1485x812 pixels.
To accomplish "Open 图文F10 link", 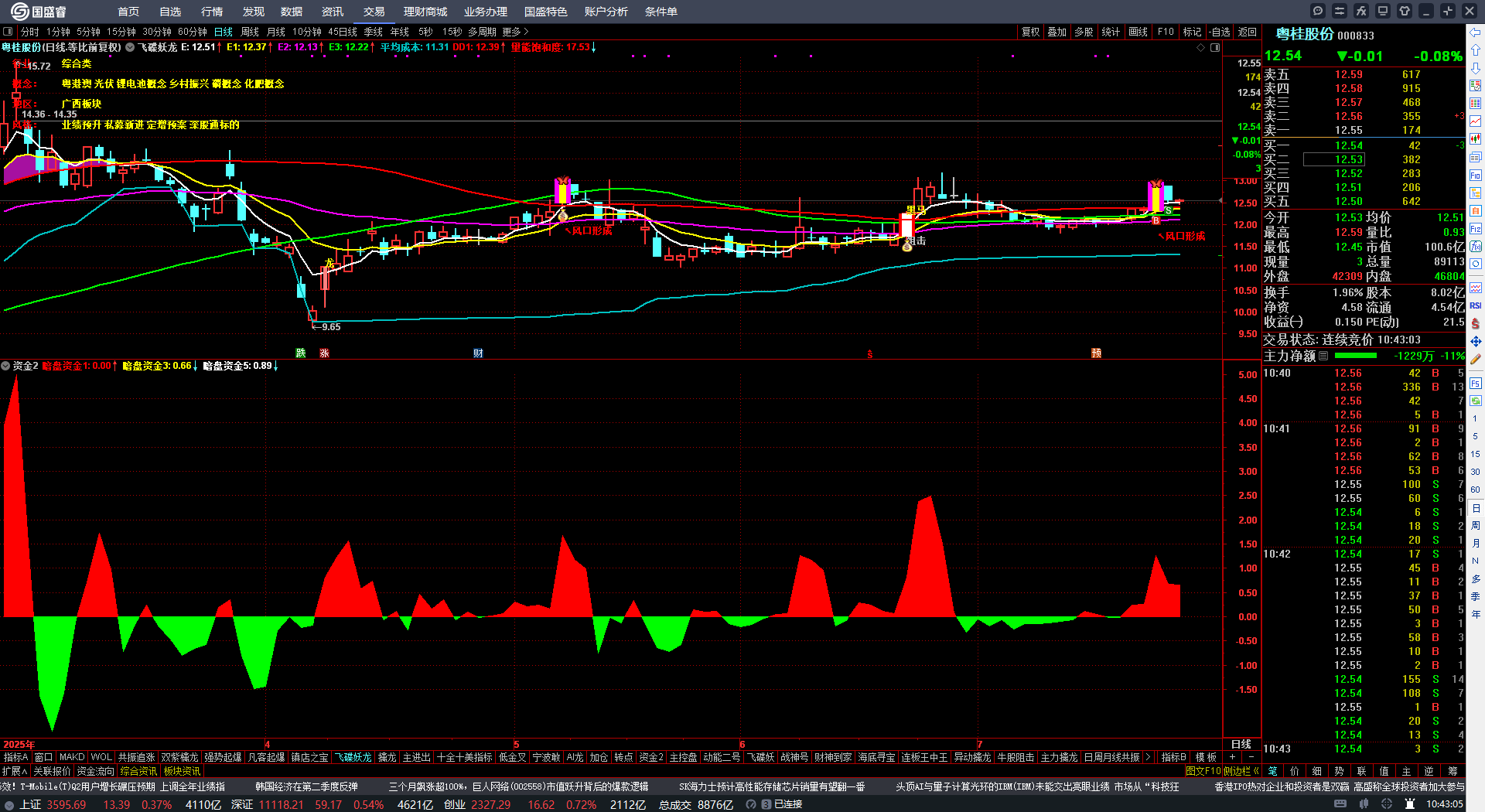I will pos(1203,771).
